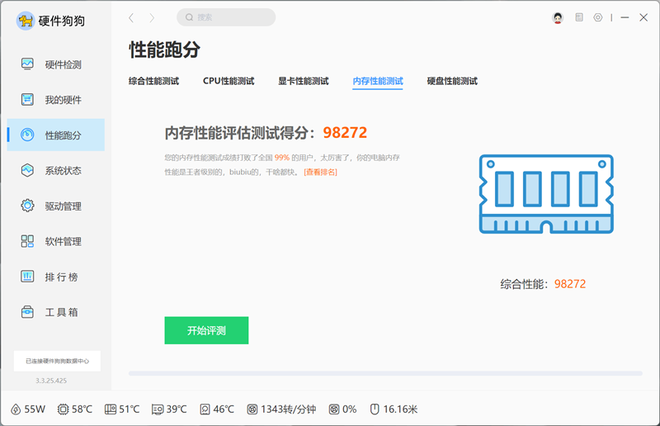Switch to 综合性能测试 tab
This screenshot has width=660, height=426.
click(x=154, y=81)
